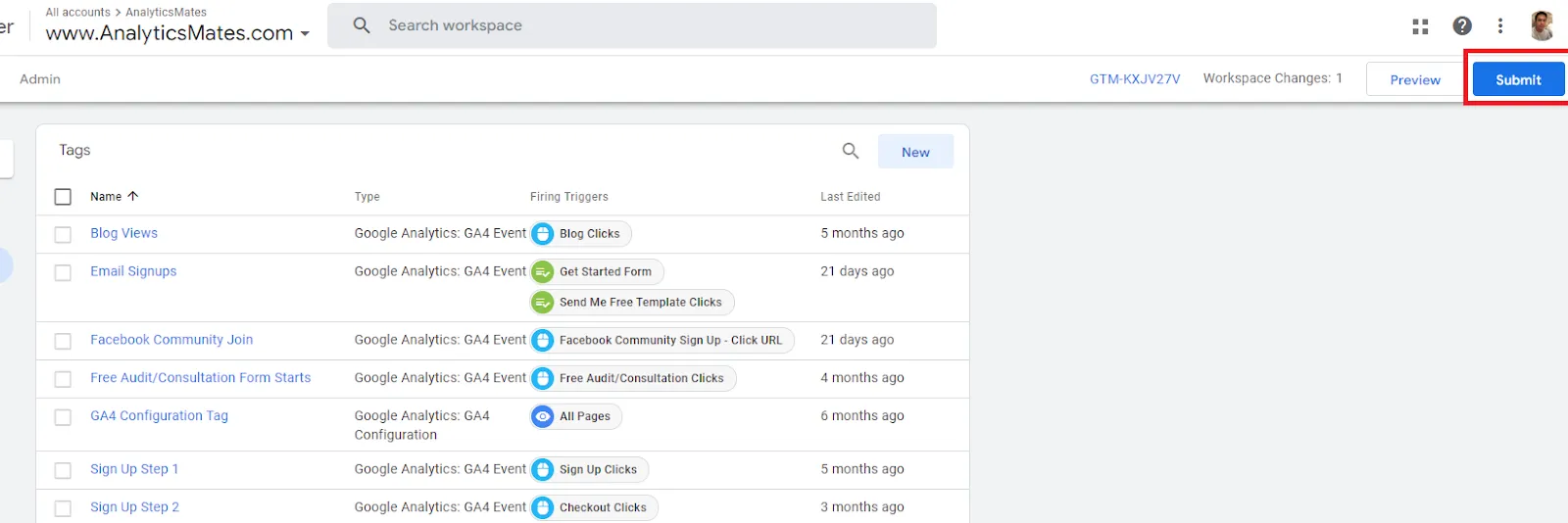Screen dimensions: 1568x523
Task: Switch to the Admin tab
Action: tap(40, 79)
